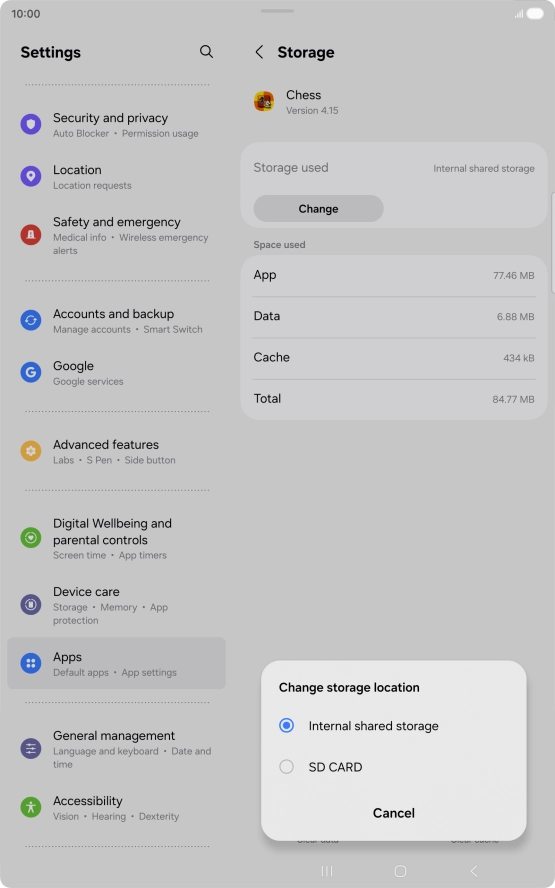Open search with the magnifier icon

tap(206, 52)
